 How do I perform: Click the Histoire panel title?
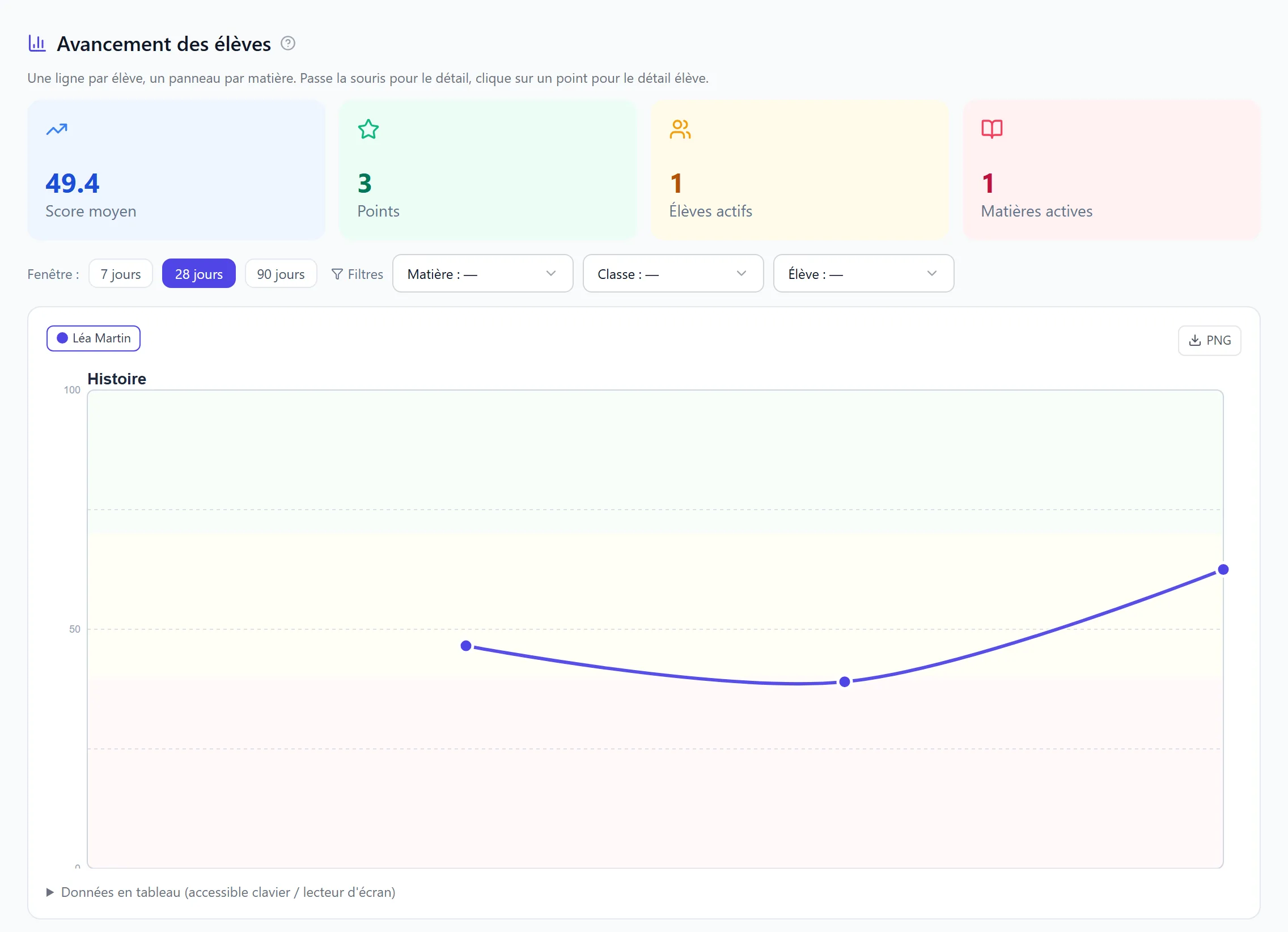click(x=116, y=379)
